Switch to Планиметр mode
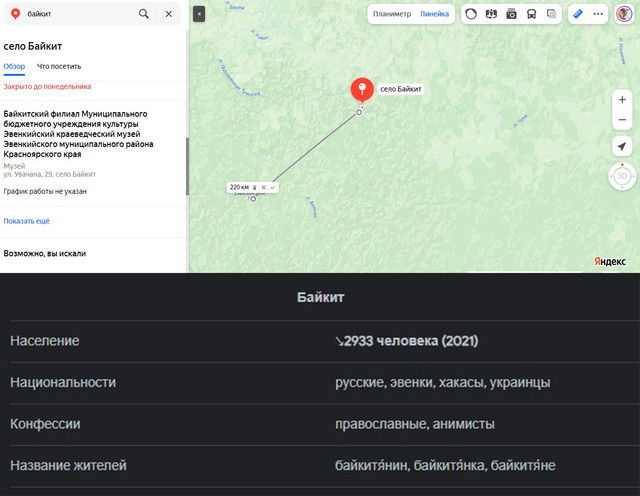Screen dimensions: 640x496 pyautogui.click(x=392, y=14)
